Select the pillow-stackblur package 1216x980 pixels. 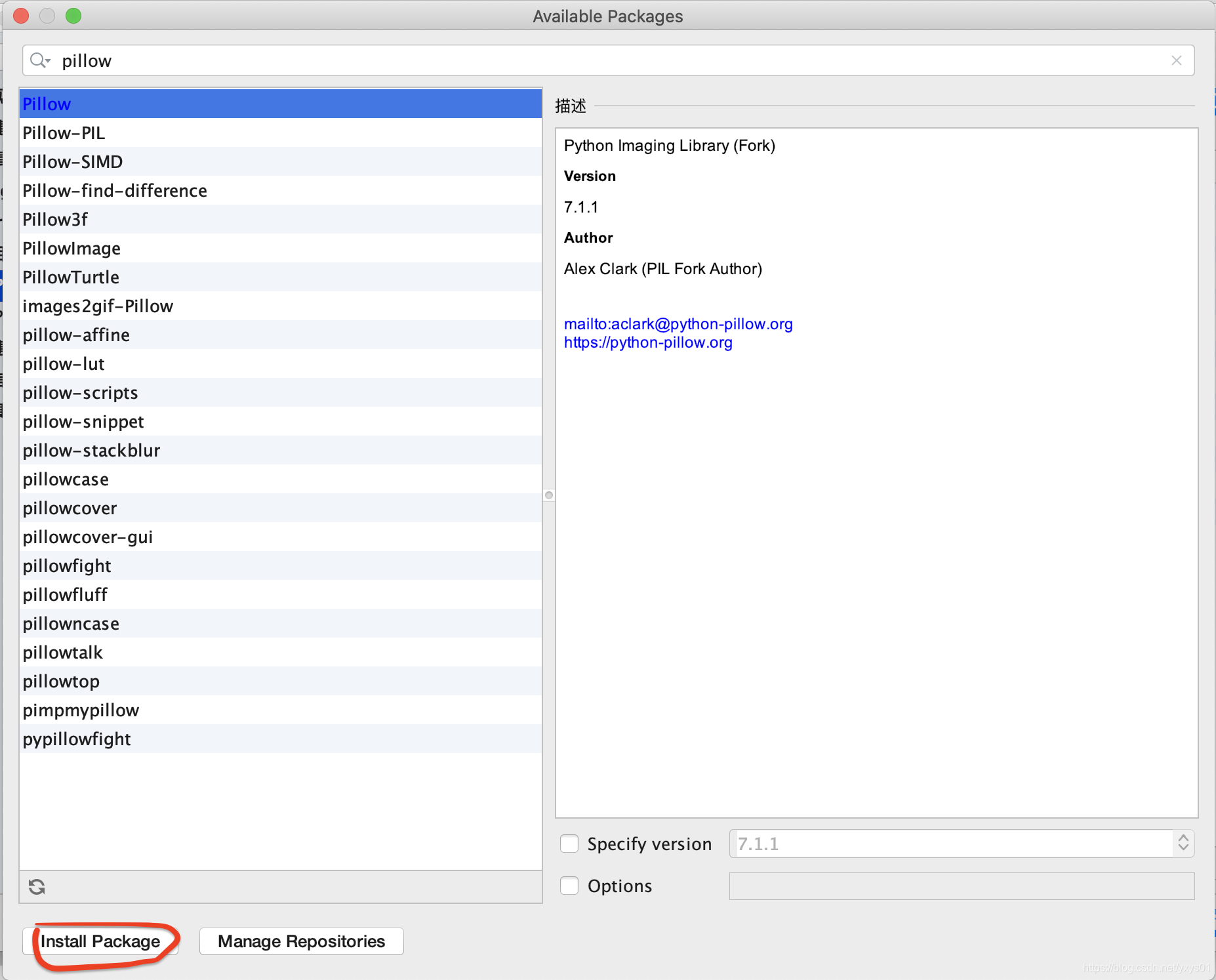(x=281, y=450)
